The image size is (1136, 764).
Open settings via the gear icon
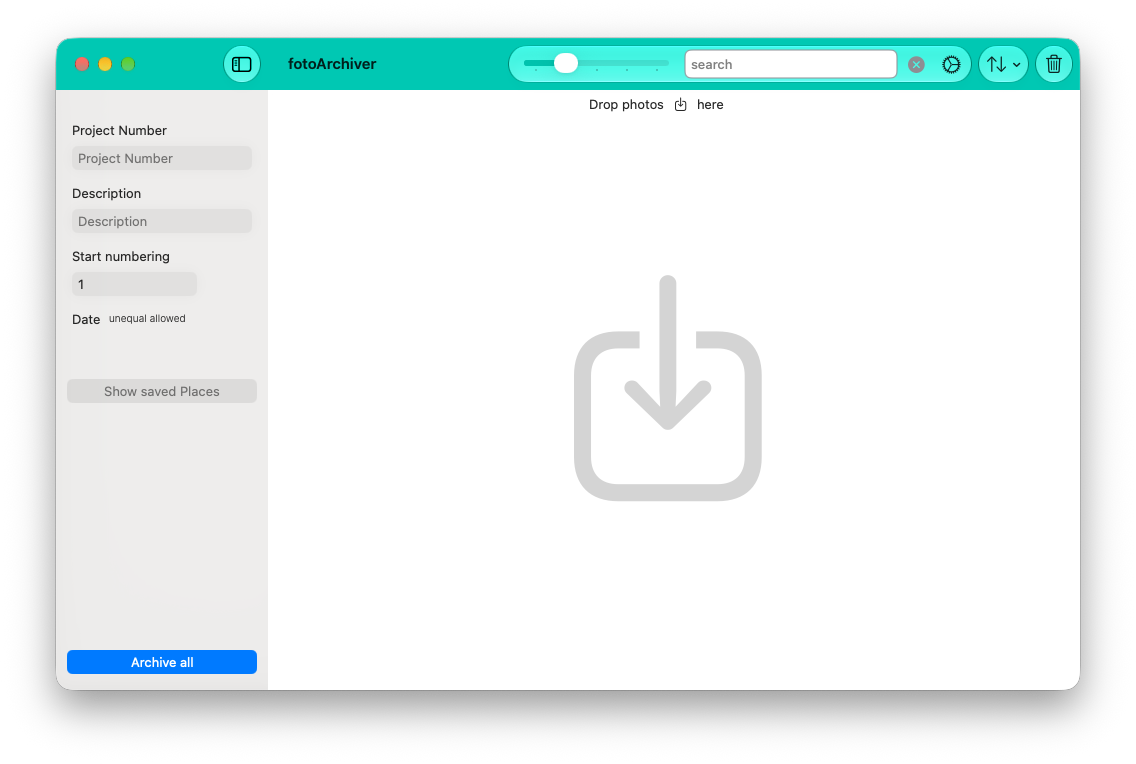951,64
